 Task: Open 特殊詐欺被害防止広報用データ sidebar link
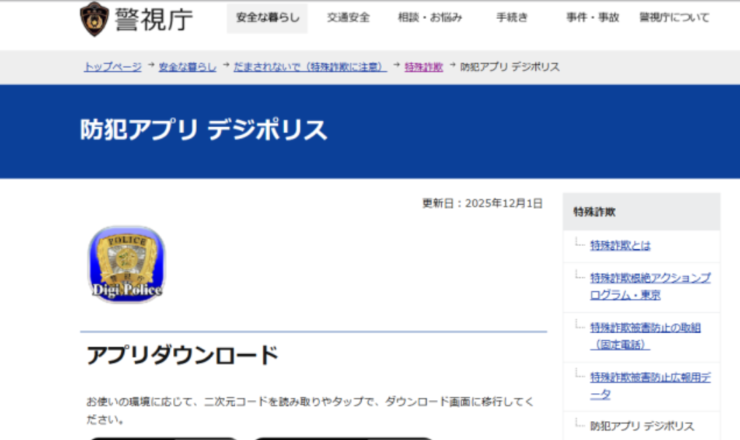click(x=650, y=385)
